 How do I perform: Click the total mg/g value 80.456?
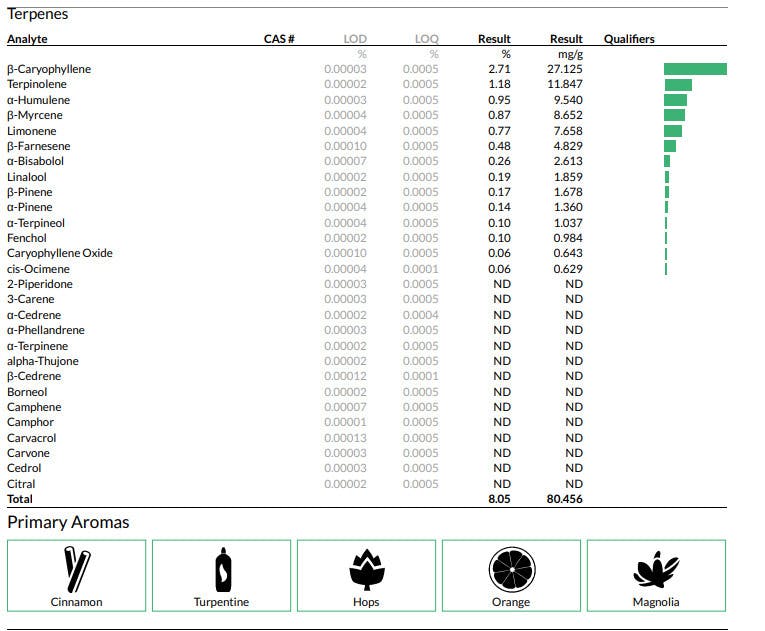coord(564,499)
